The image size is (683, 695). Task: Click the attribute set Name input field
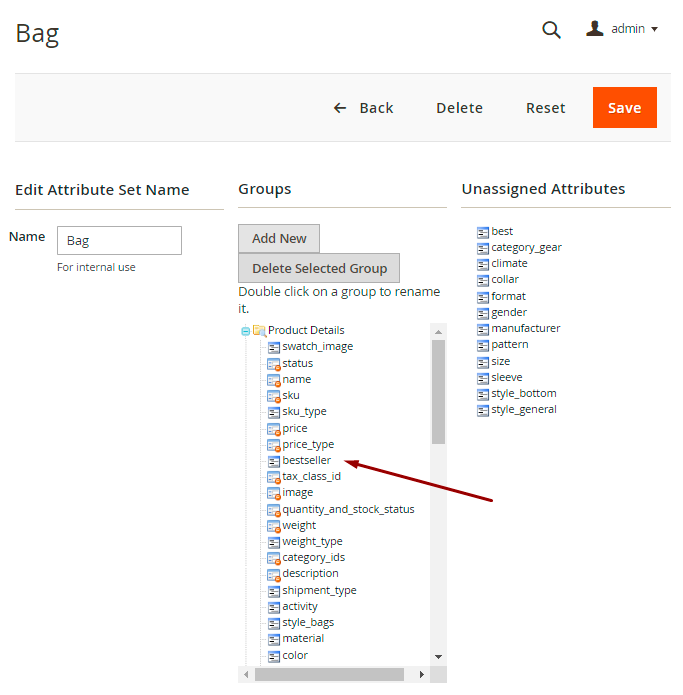(x=119, y=241)
